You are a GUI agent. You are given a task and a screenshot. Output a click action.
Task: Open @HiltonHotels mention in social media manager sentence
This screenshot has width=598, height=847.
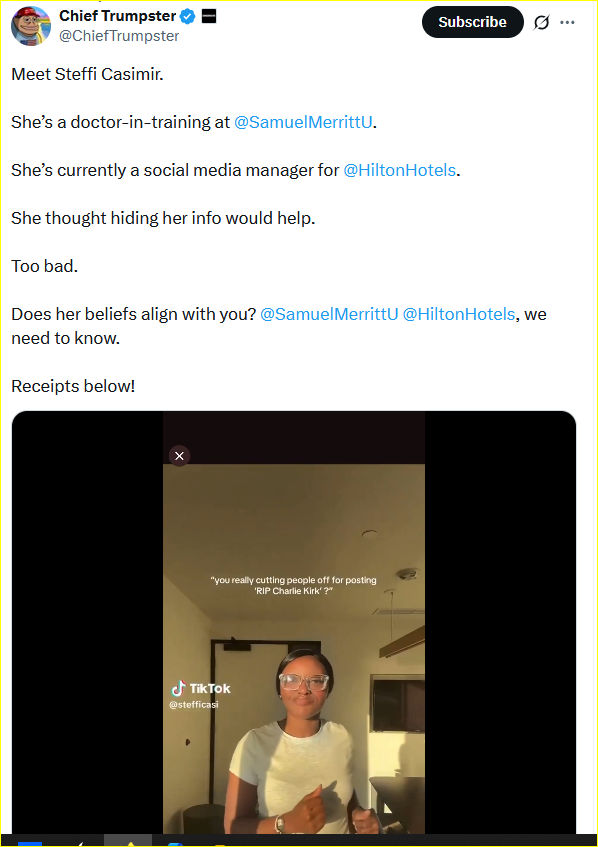(400, 170)
